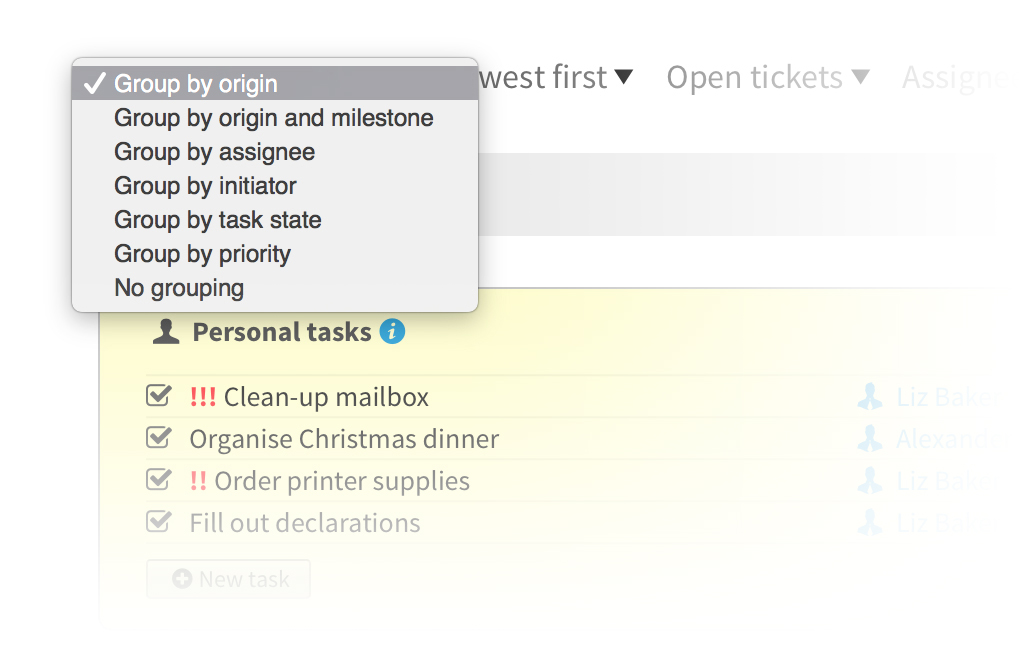Click assignee icon next to Clean-up mailbox
Screen dimensions: 1028x652
pyautogui.click(x=870, y=398)
